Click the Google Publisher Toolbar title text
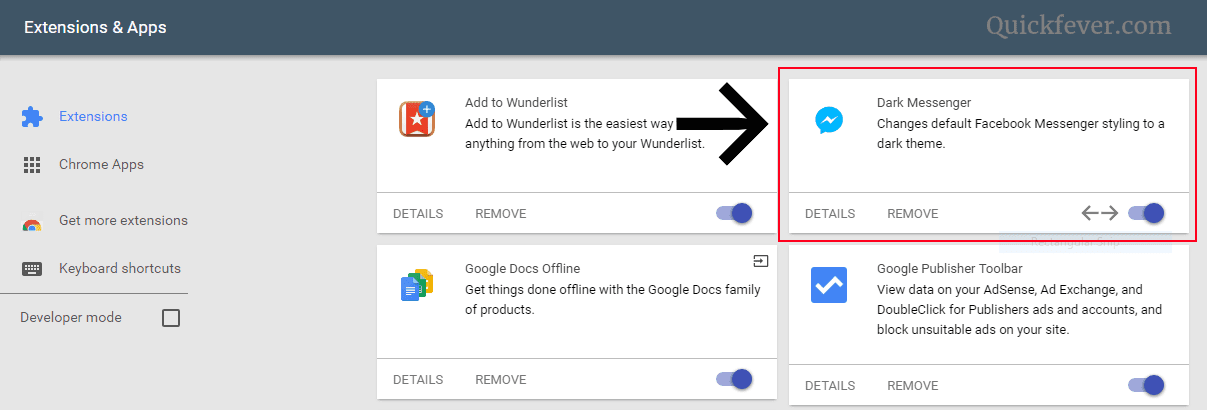 coord(948,268)
